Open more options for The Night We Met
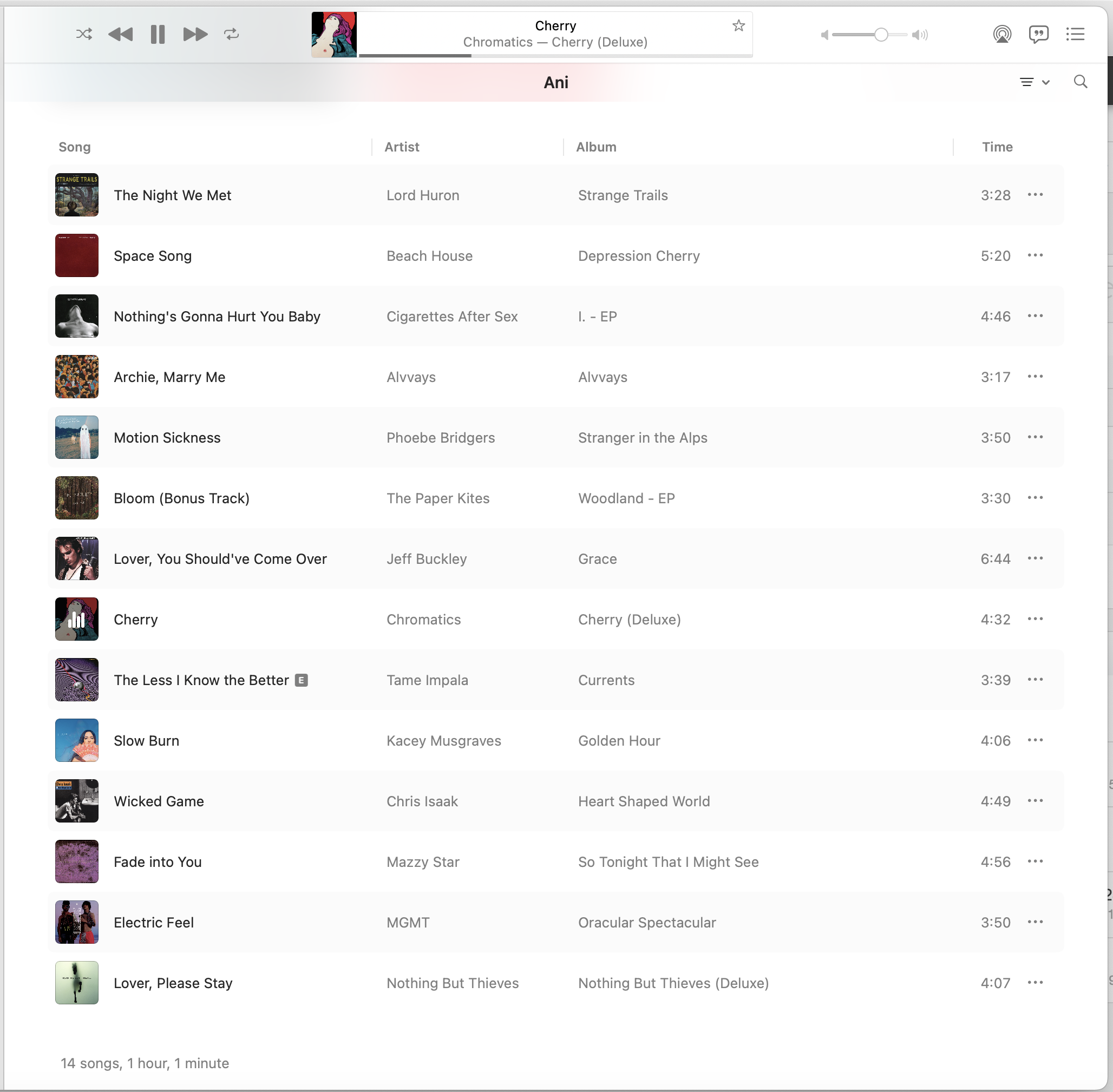Screen dimensions: 1113x1092 click(x=1035, y=195)
